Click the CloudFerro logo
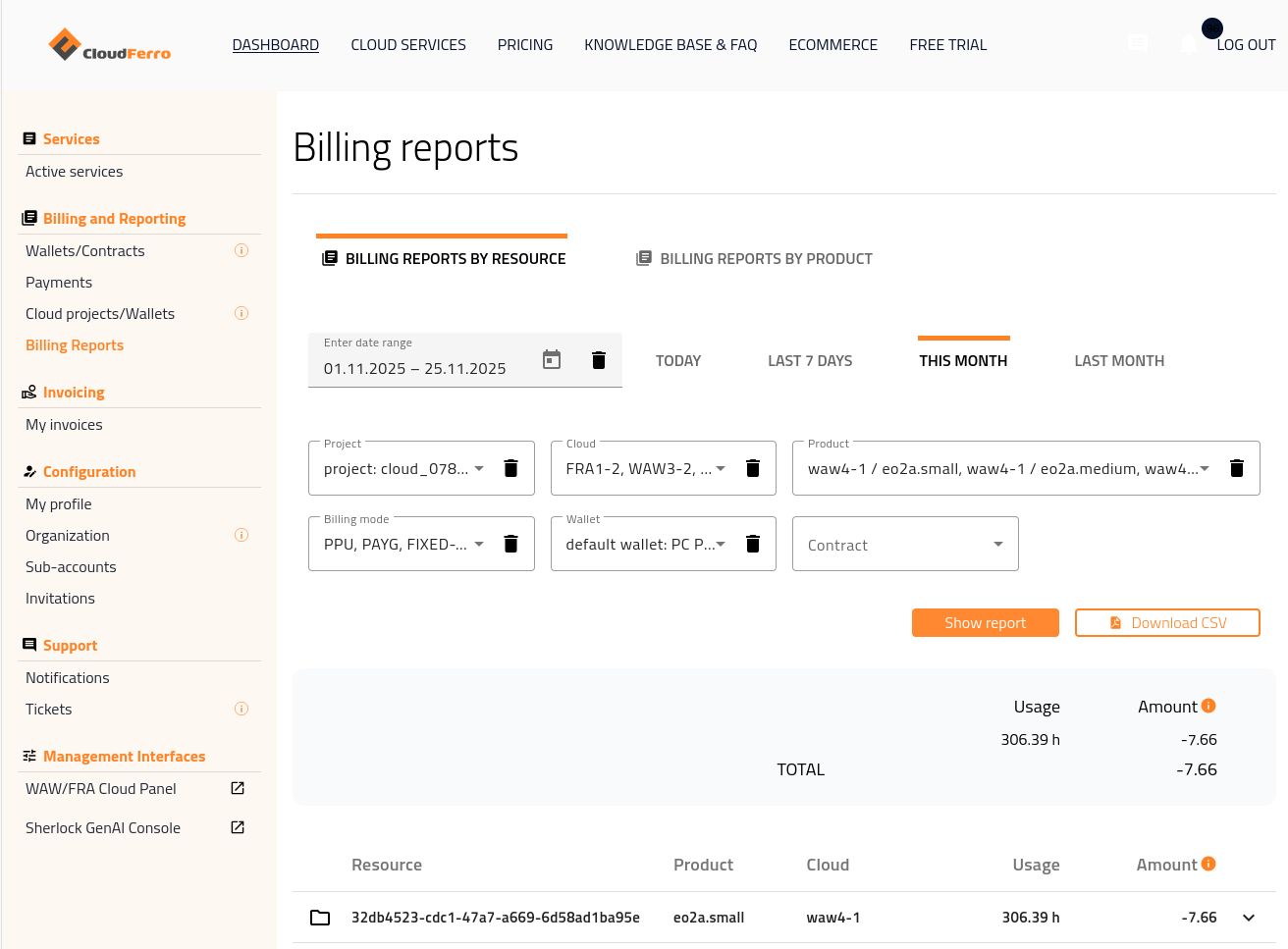This screenshot has width=1288, height=949. click(110, 45)
